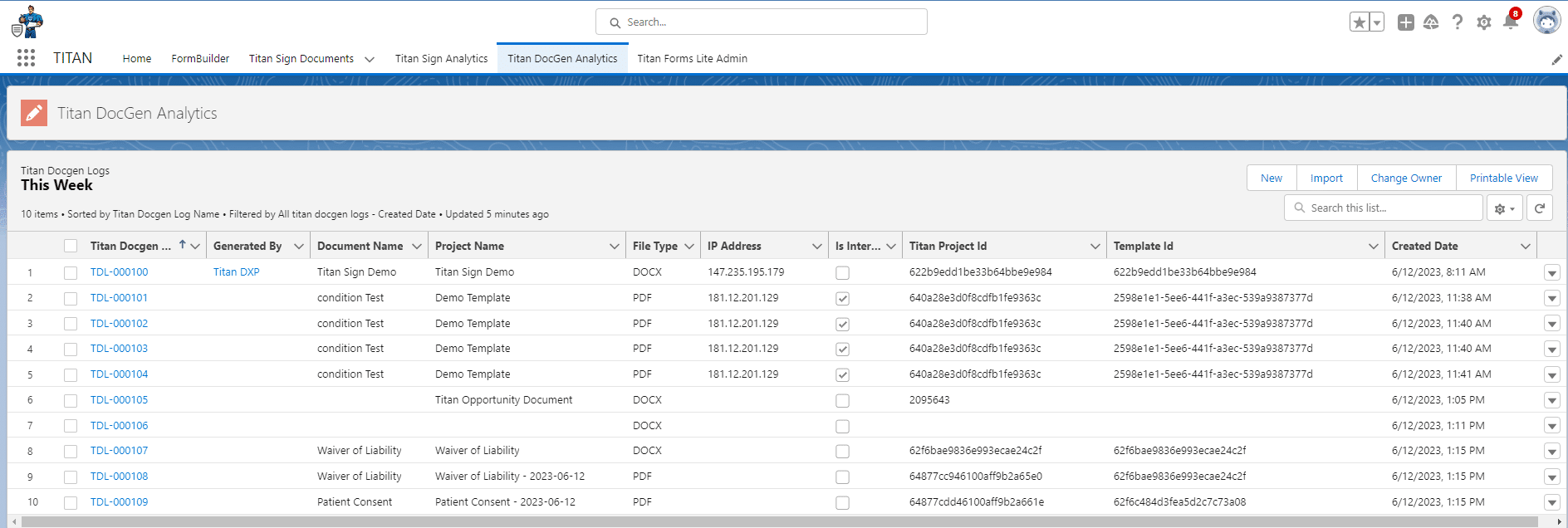Screen dimensions: 1568x528
Task: Refresh the list with the refresh icon
Action: coord(1539,208)
